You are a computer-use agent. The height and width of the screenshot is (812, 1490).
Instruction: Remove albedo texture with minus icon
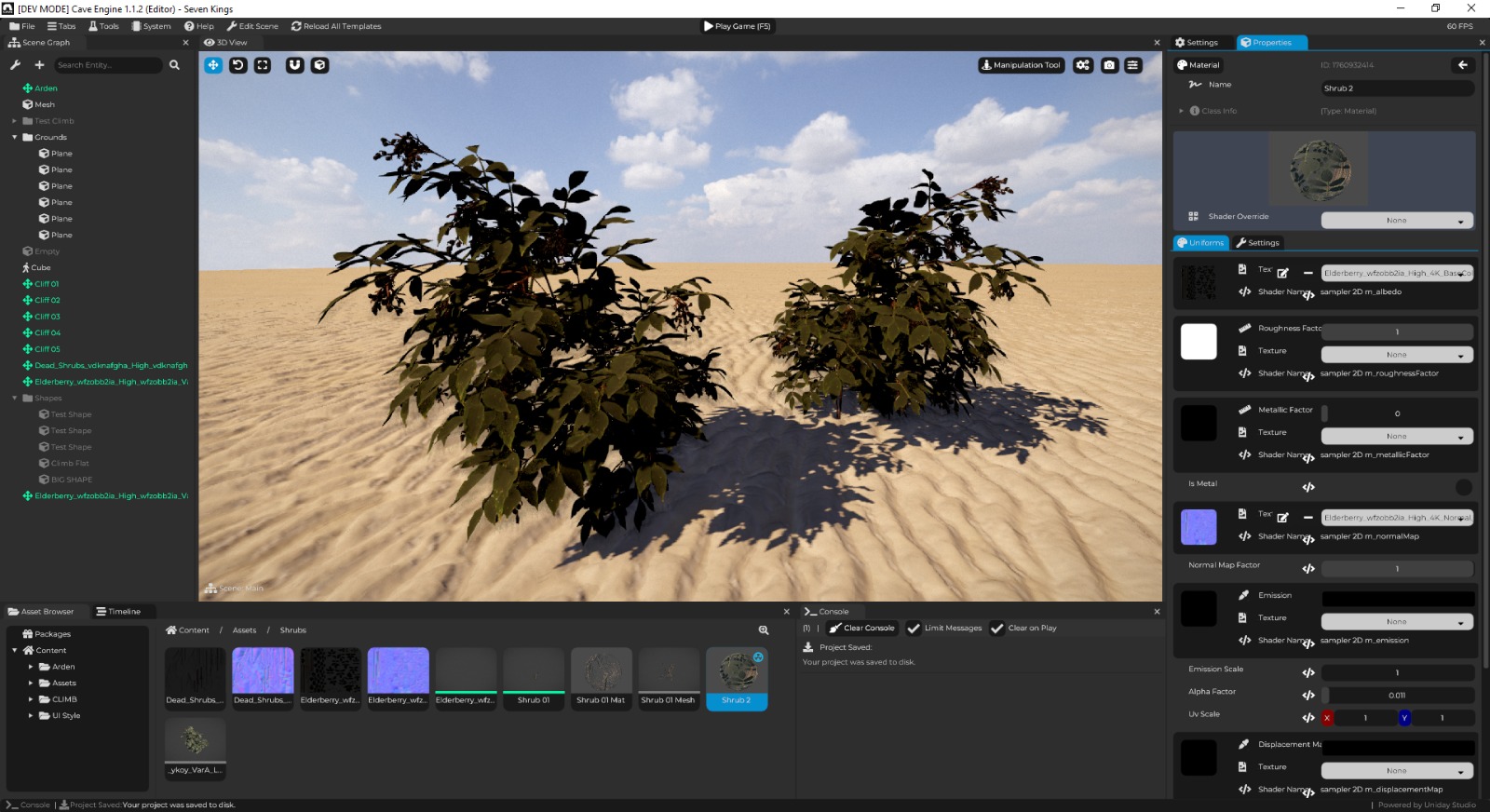1307,273
